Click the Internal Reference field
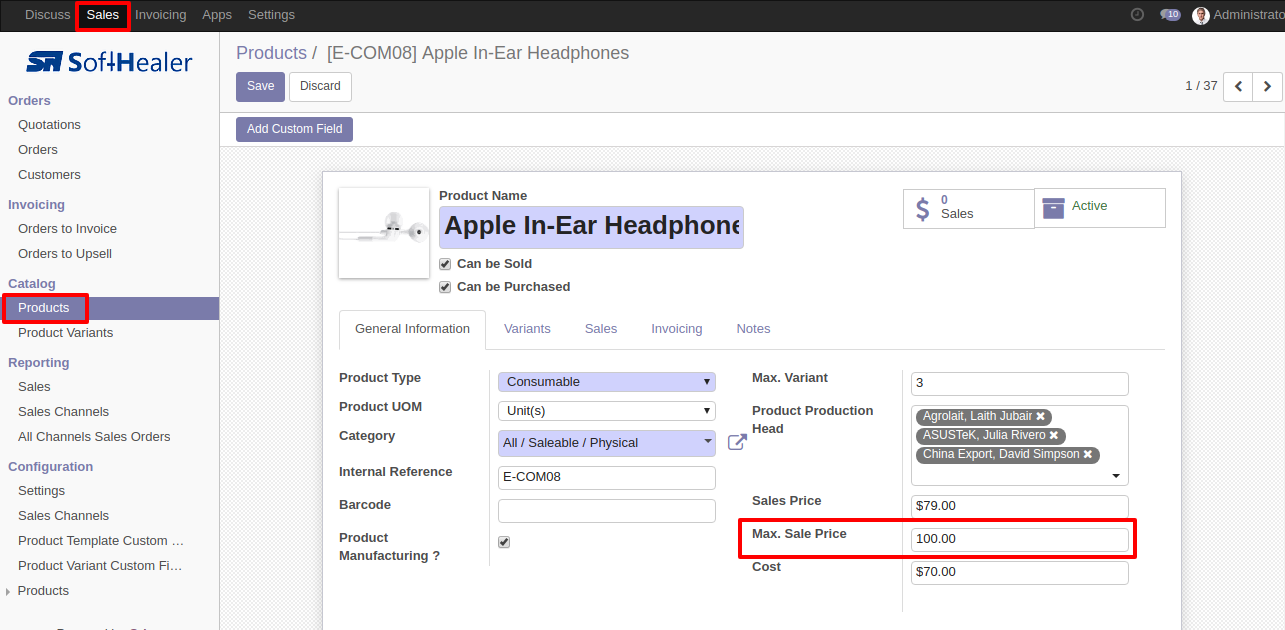The width and height of the screenshot is (1285, 630). point(607,478)
